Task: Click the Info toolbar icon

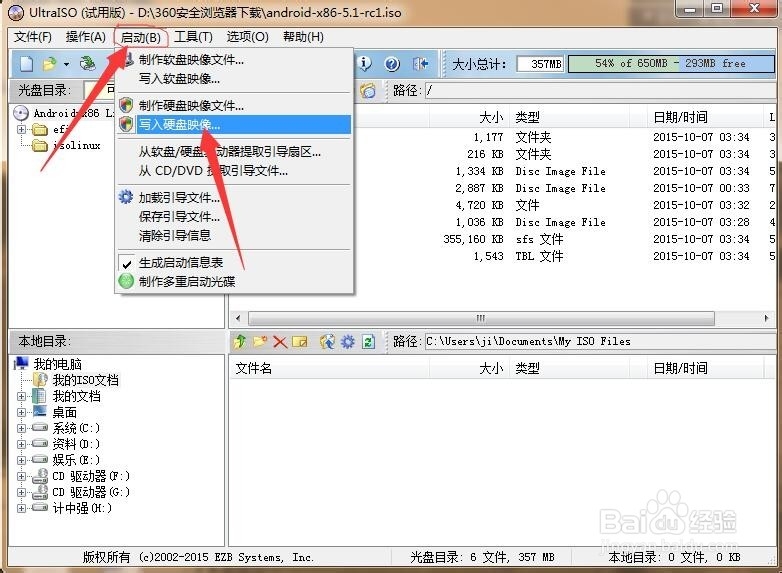Action: coord(366,63)
